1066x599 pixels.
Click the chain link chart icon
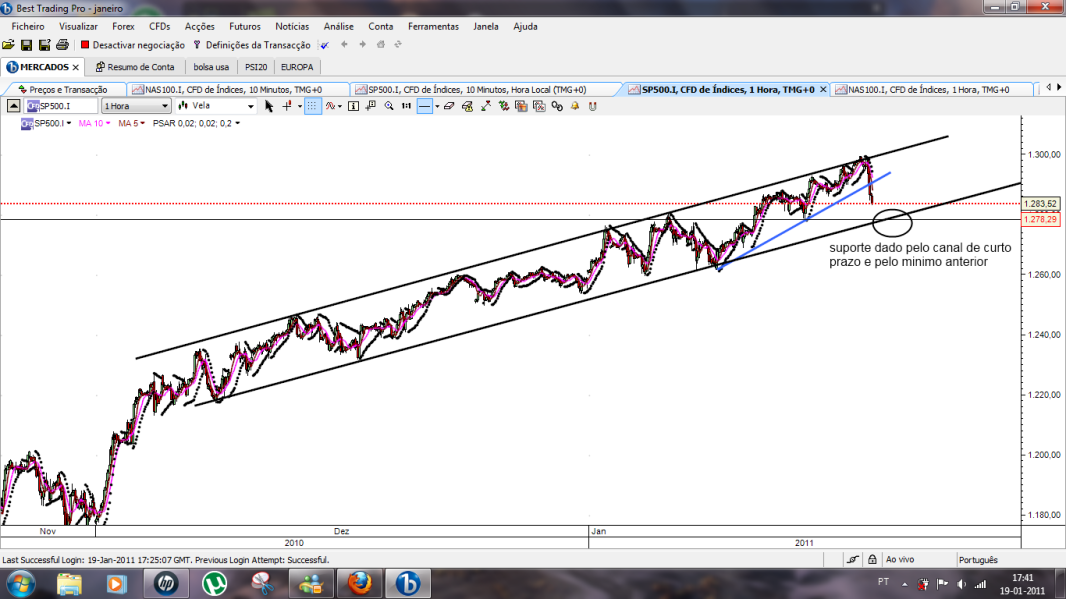coord(557,106)
